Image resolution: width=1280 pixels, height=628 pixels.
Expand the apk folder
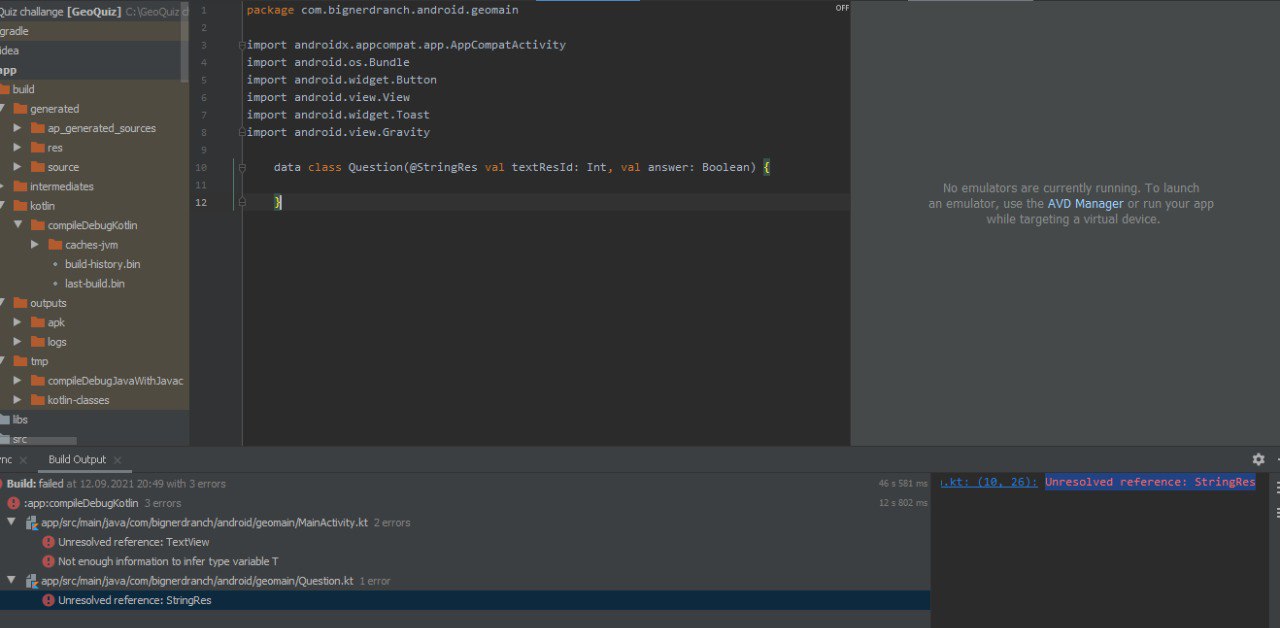(18, 322)
